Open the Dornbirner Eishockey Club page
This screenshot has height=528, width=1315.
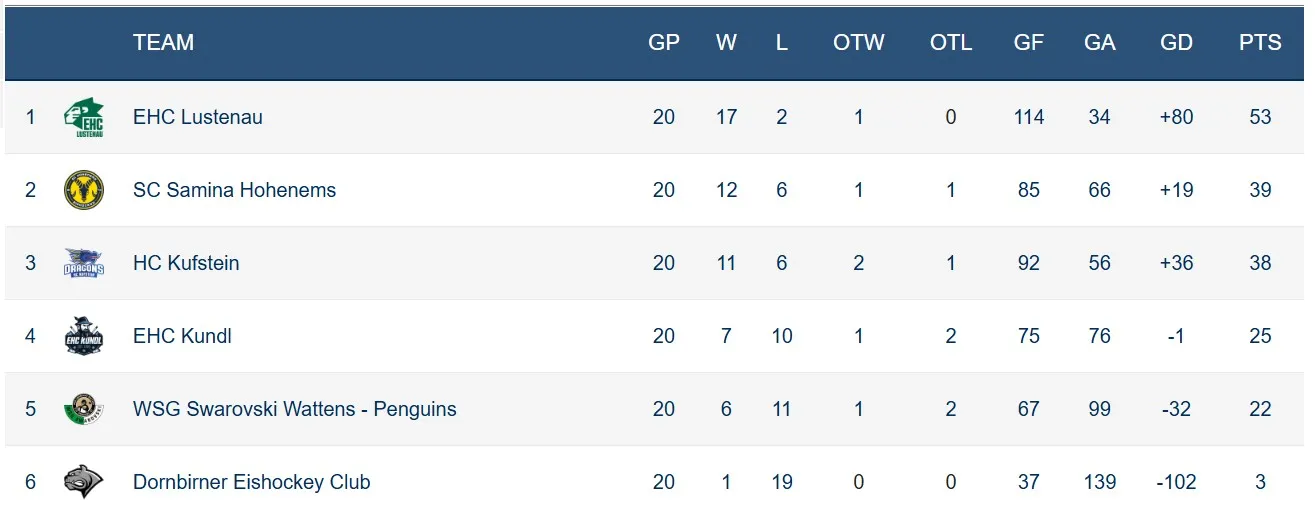pyautogui.click(x=251, y=482)
